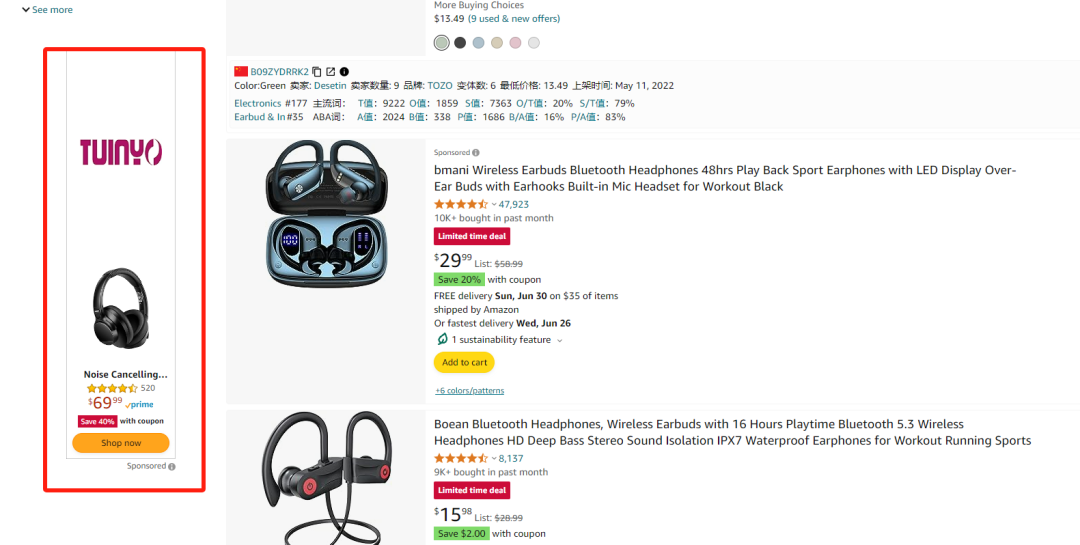This screenshot has width=1080, height=545.
Task: Click the TUINYO brand logo
Action: point(121,152)
